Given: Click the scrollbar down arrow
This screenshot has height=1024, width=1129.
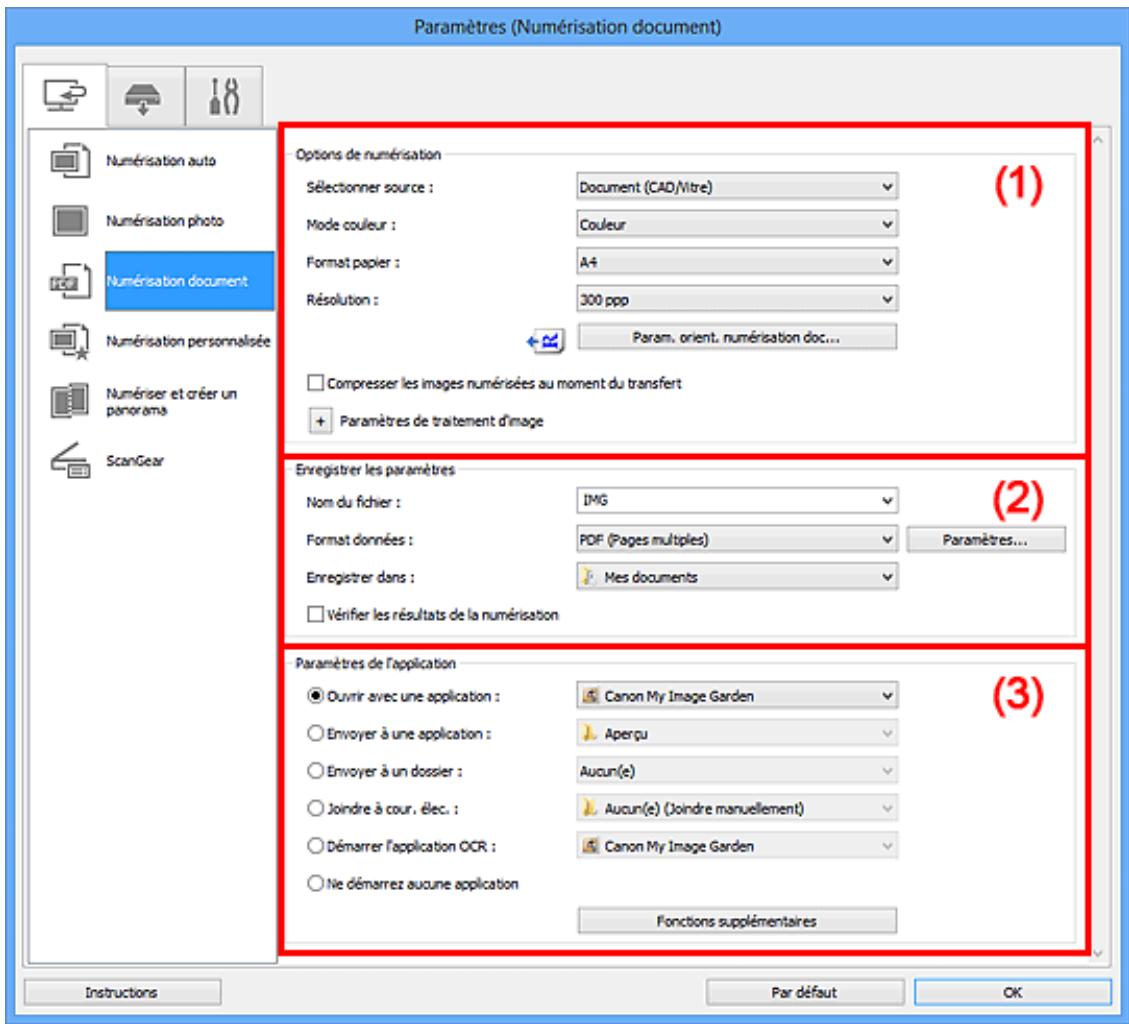Looking at the screenshot, I should point(1097,953).
